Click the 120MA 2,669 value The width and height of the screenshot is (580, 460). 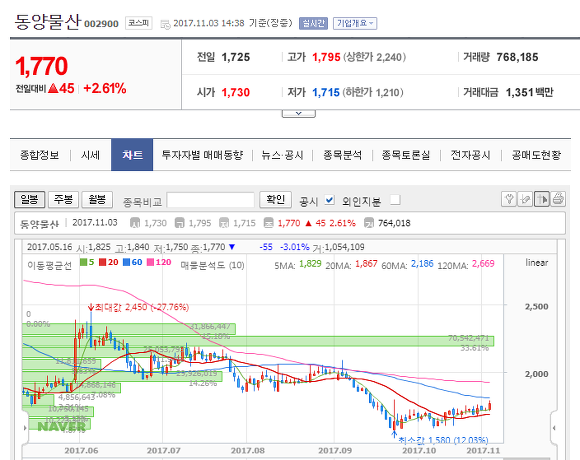pyautogui.click(x=483, y=264)
